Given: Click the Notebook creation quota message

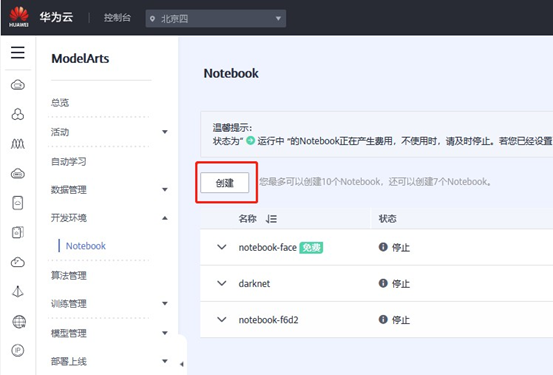Looking at the screenshot, I should 375,182.
